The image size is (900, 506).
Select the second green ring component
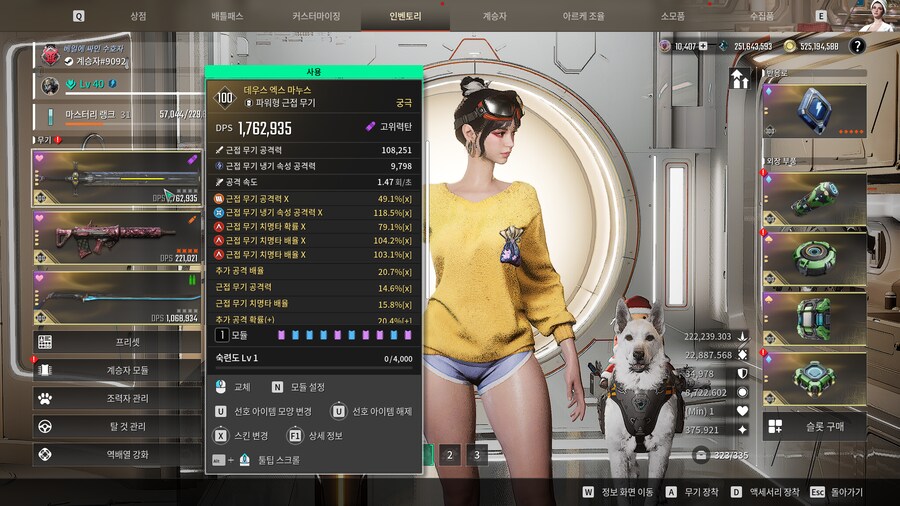tap(814, 259)
